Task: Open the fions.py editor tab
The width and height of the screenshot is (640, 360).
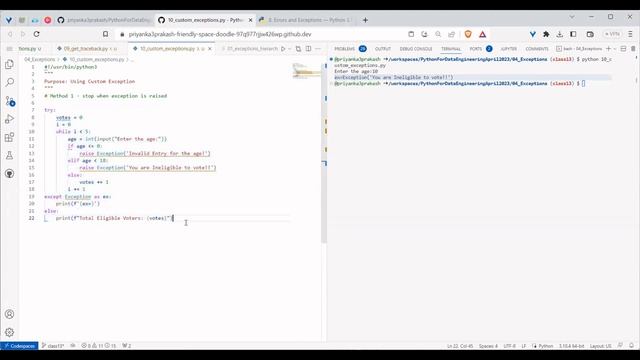Action: click(30, 49)
